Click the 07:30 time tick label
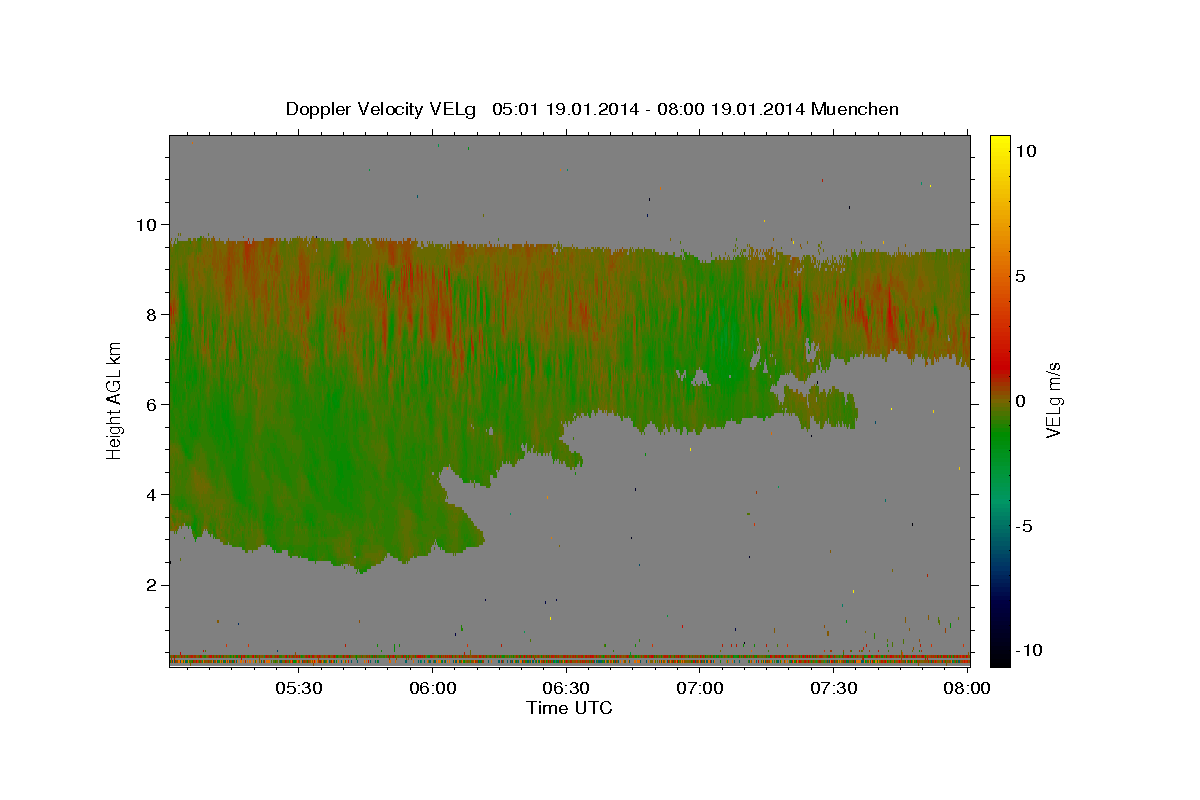Image resolution: width=1200 pixels, height=800 pixels. pyautogui.click(x=833, y=688)
